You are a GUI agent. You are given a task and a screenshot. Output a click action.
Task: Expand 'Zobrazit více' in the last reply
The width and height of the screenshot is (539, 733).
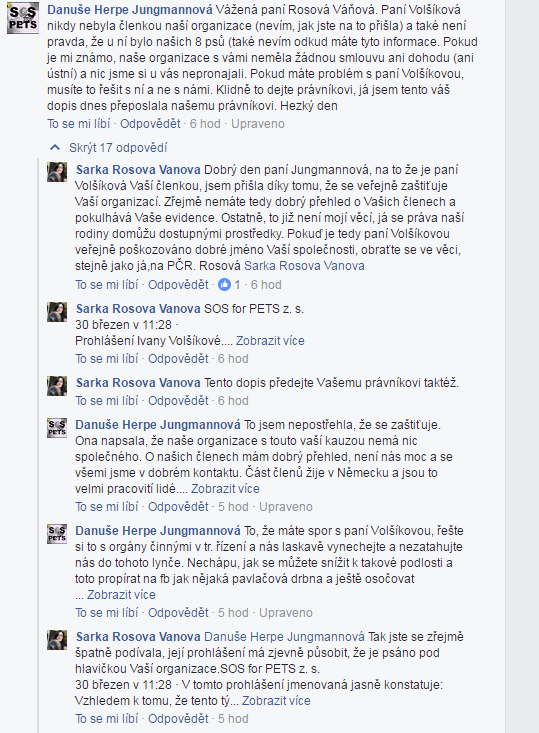pos(276,701)
